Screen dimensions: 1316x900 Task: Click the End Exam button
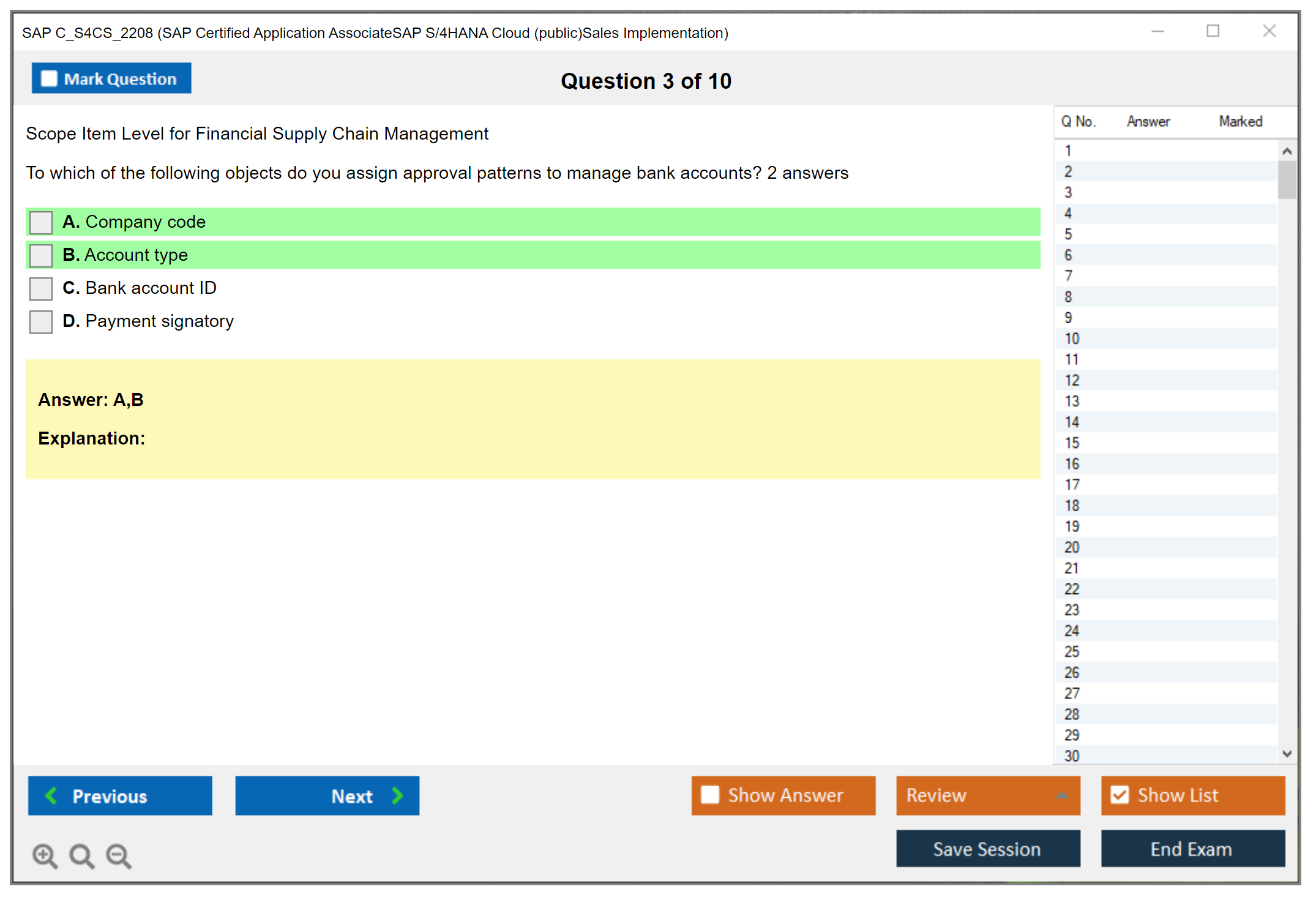pyautogui.click(x=1192, y=849)
